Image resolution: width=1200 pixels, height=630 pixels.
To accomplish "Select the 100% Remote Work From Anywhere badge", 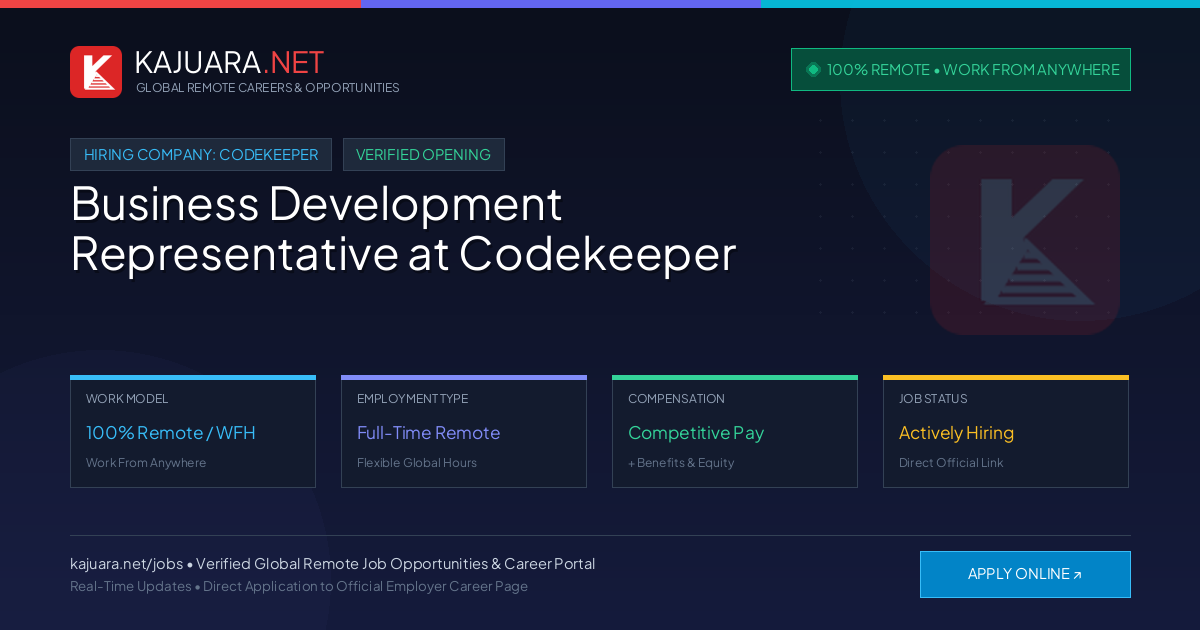I will click(961, 70).
